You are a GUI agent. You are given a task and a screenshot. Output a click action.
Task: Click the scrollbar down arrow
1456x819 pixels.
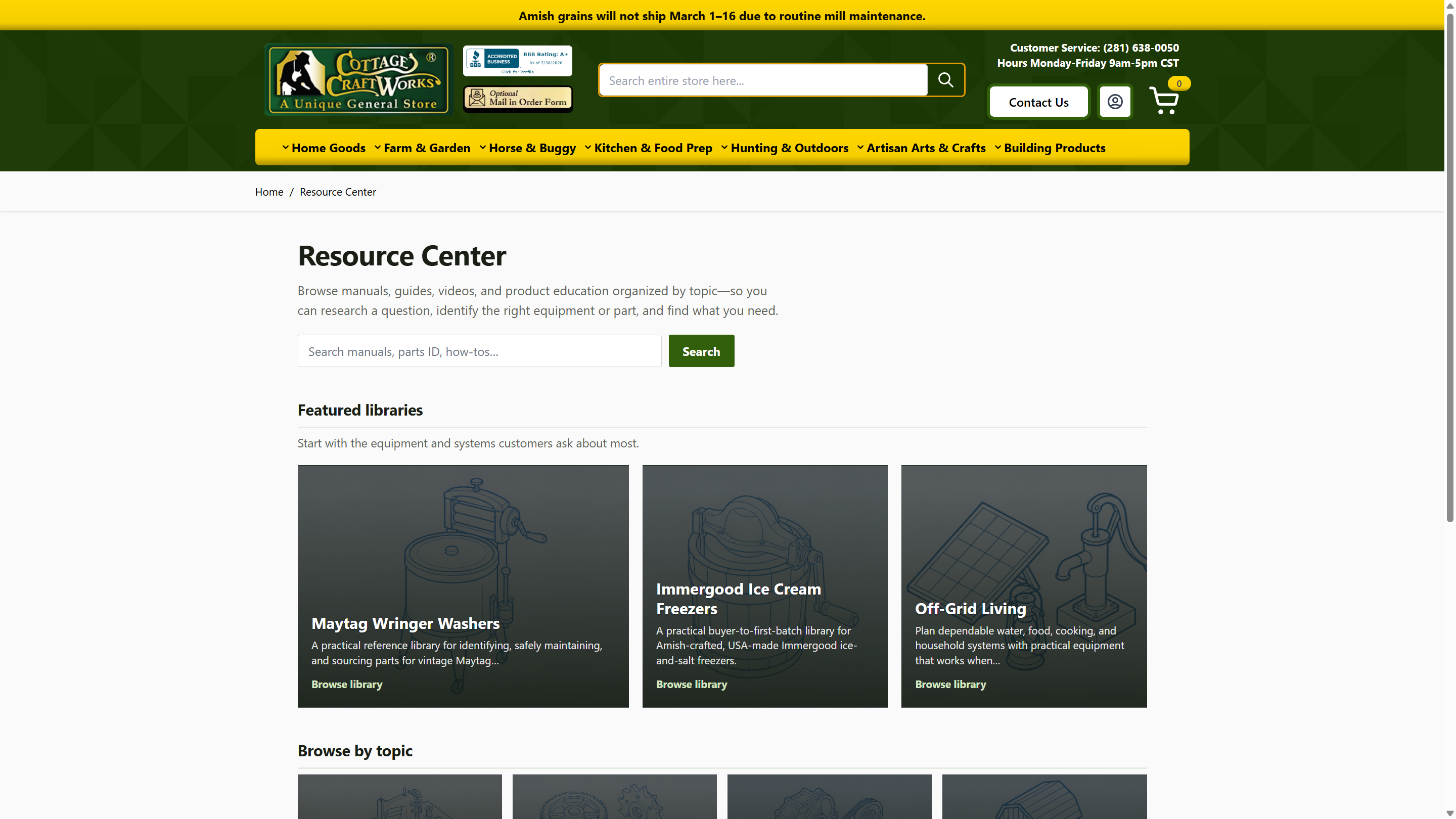(x=1450, y=813)
